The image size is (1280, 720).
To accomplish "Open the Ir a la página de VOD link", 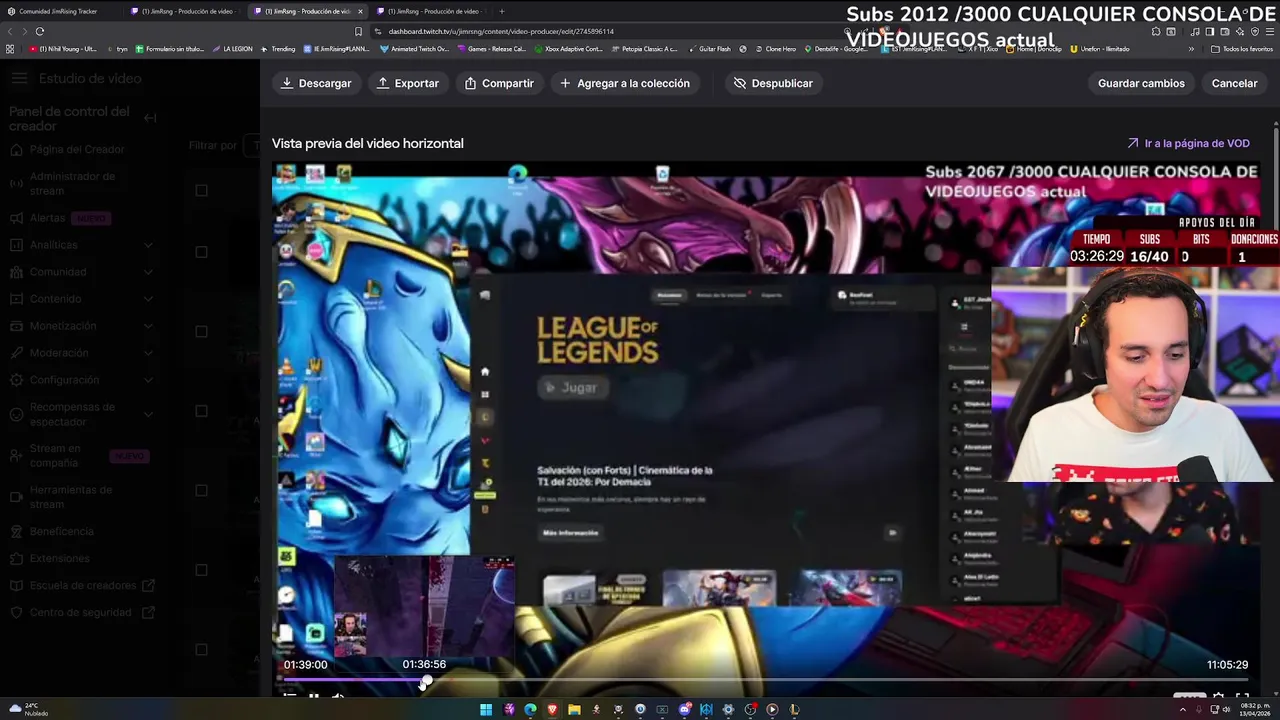I will click(1188, 143).
